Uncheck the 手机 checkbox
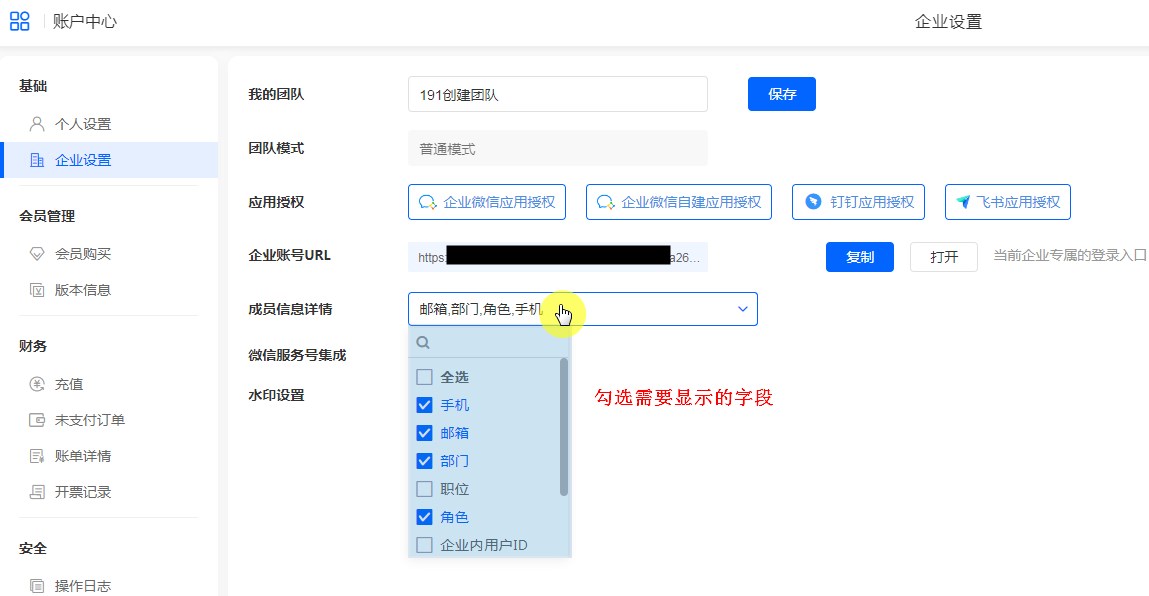Viewport: 1149px width, 596px height. point(424,405)
